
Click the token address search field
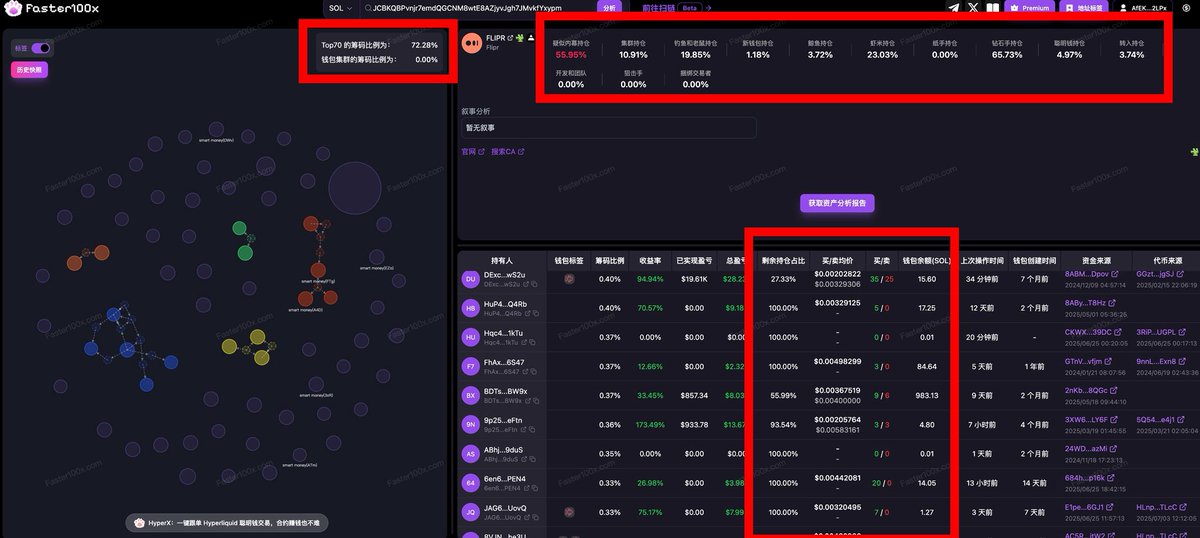476,8
